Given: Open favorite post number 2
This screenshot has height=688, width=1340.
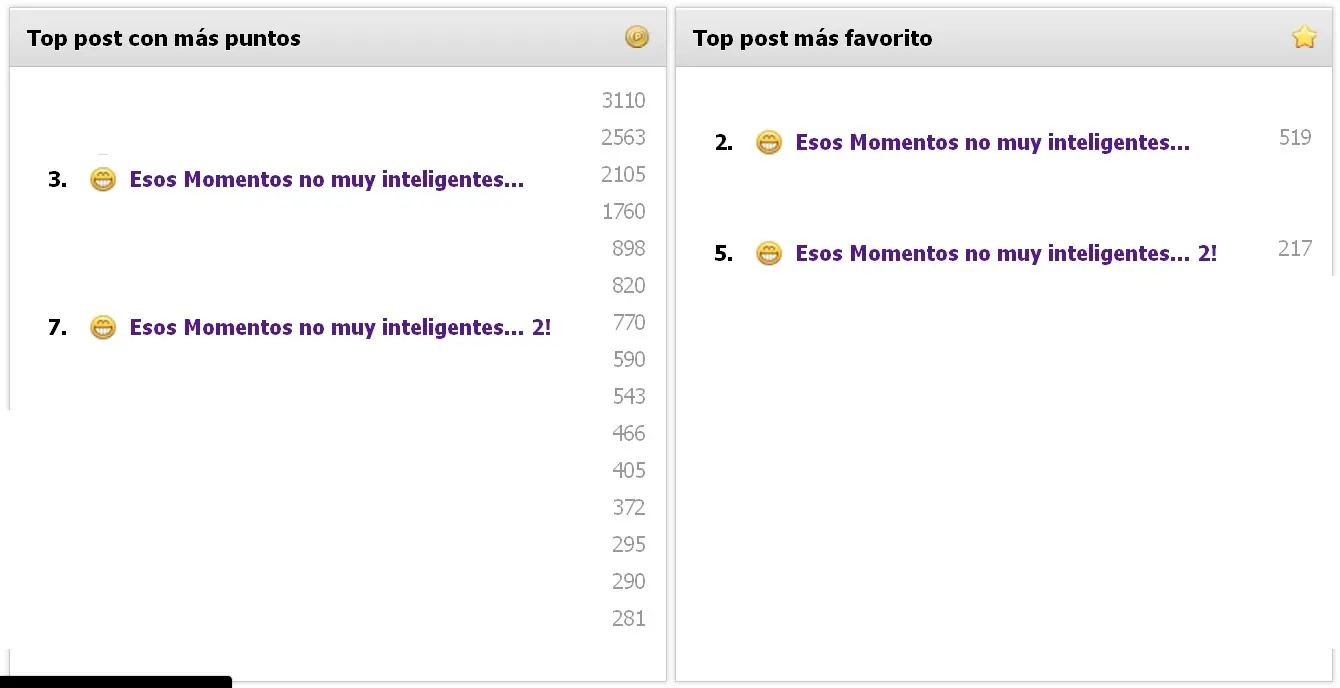Looking at the screenshot, I should pyautogui.click(x=991, y=142).
